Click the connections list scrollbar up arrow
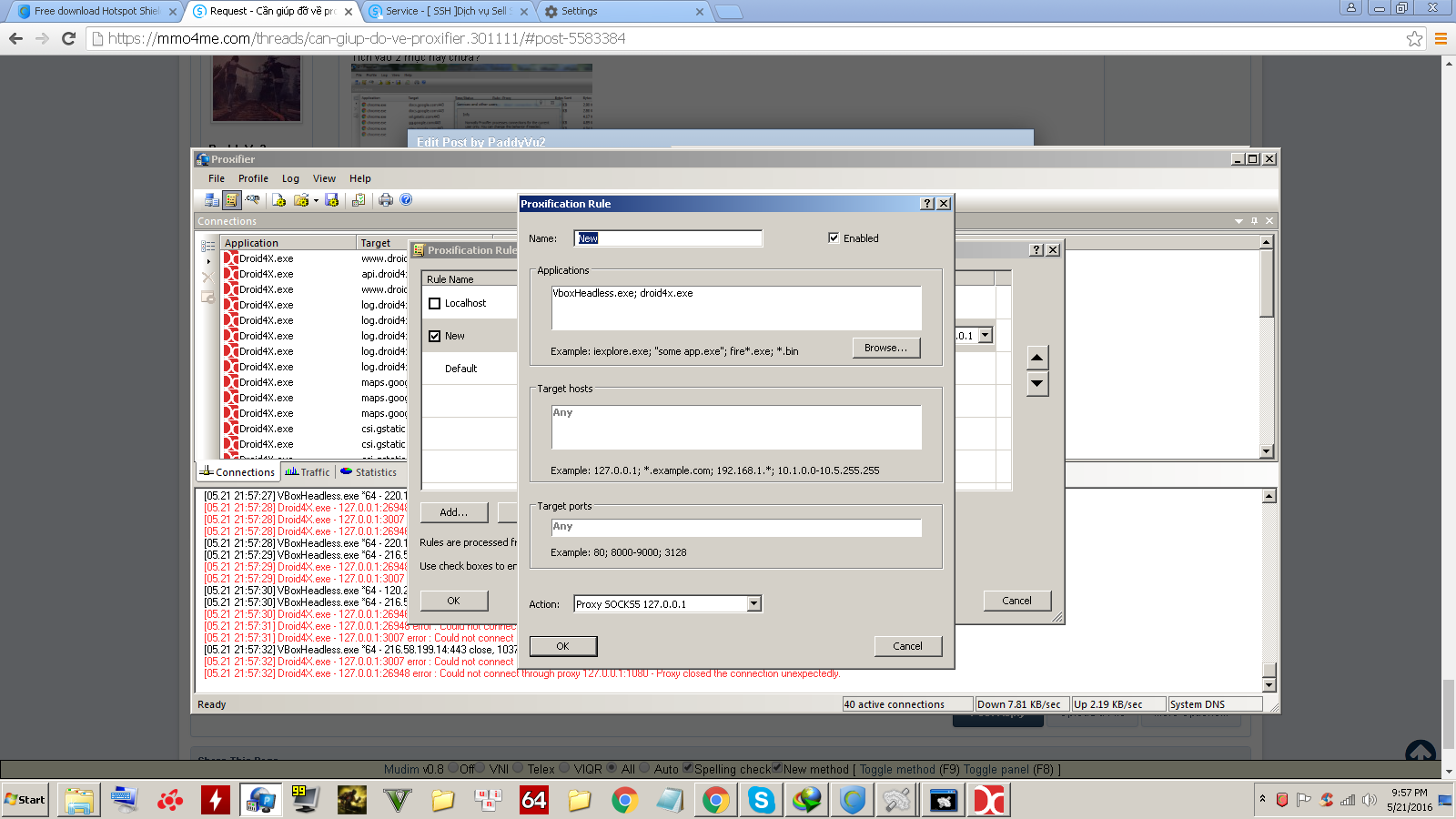This screenshot has width=1456, height=819. click(x=1266, y=242)
